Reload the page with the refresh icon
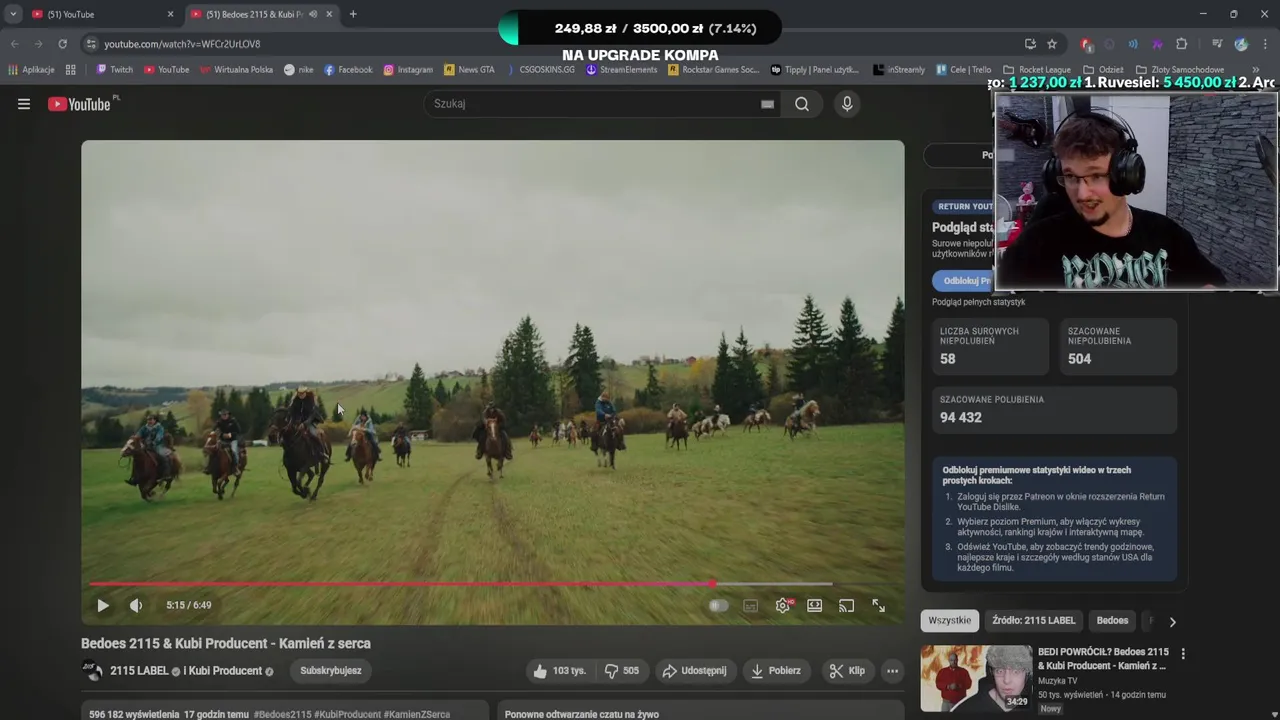This screenshot has width=1280, height=720. point(62,44)
